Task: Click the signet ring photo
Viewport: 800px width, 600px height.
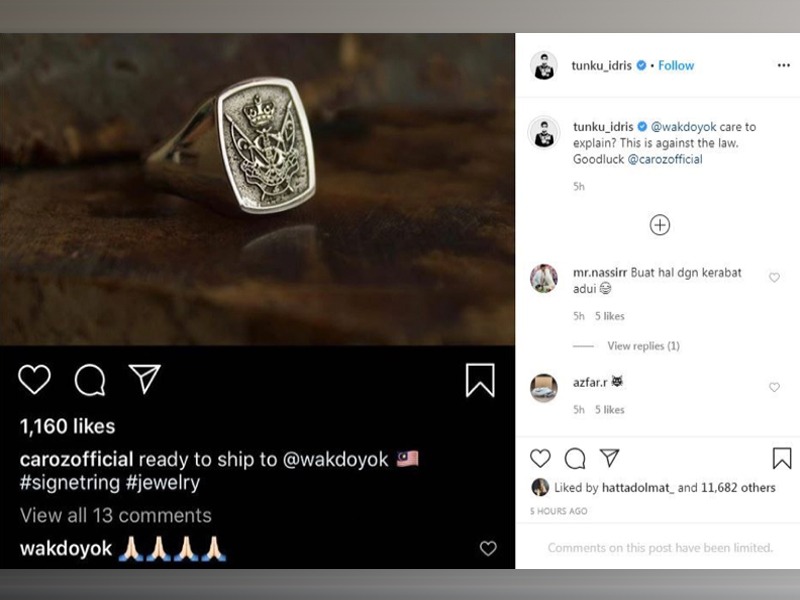Action: click(x=257, y=190)
